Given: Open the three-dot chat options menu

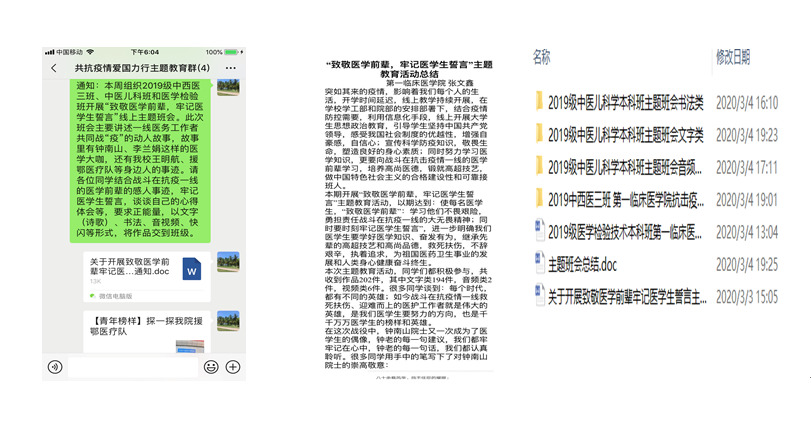Looking at the screenshot, I should pyautogui.click(x=231, y=68).
